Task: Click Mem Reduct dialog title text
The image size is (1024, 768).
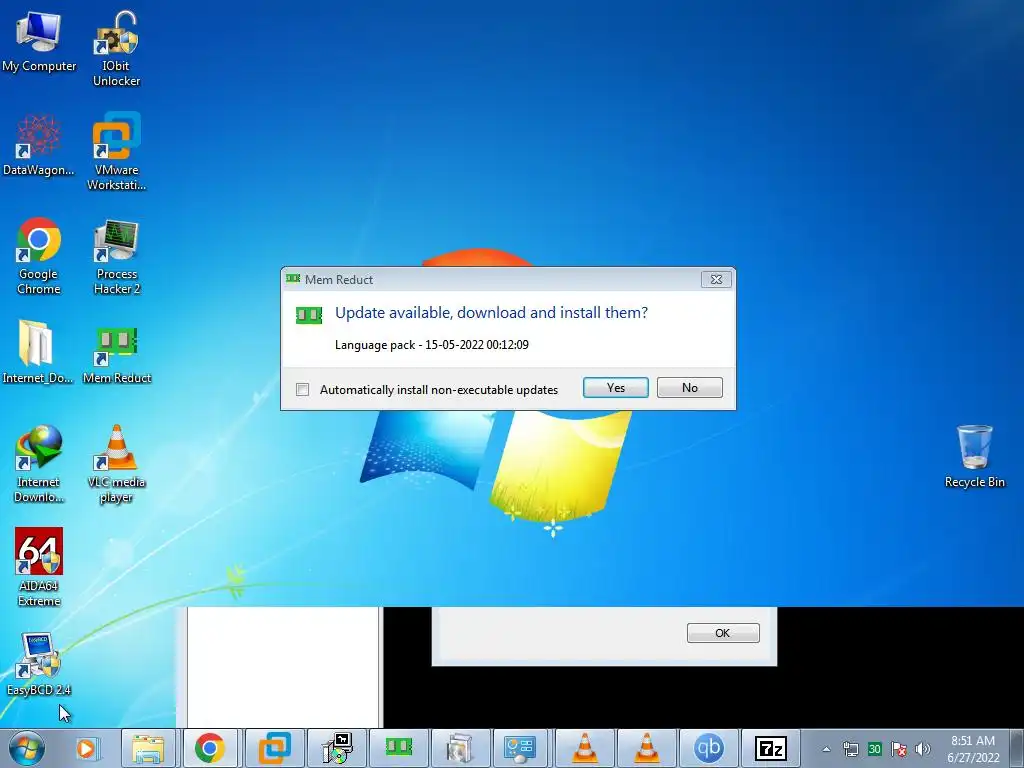Action: (338, 280)
